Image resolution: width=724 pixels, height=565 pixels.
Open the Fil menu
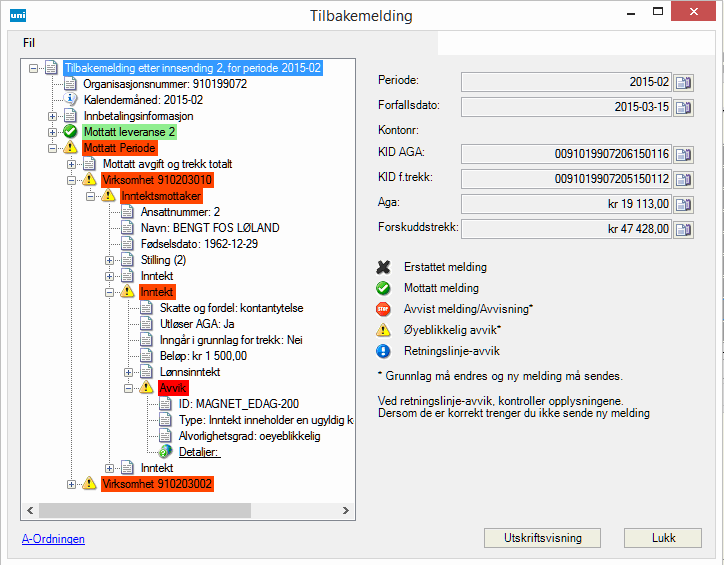coord(29,43)
